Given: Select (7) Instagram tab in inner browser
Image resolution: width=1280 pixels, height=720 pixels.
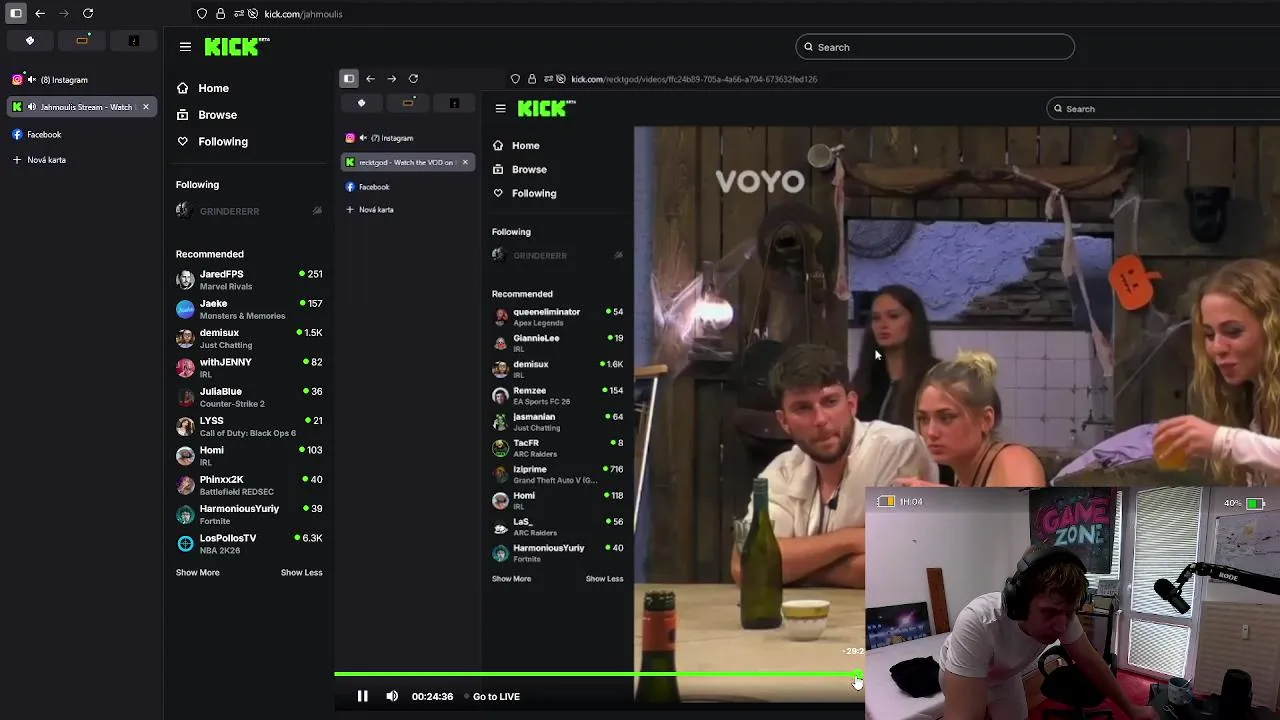Looking at the screenshot, I should click(407, 138).
